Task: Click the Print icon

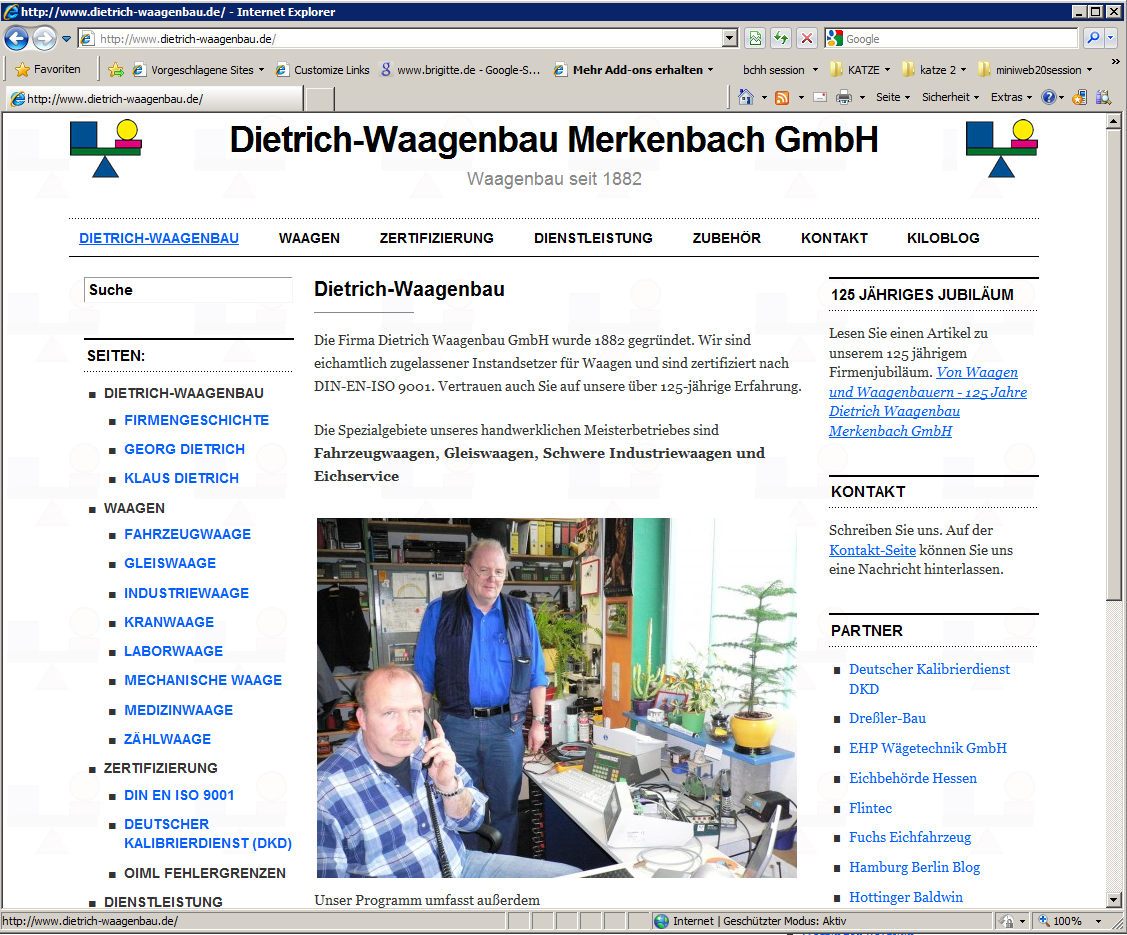Action: click(843, 97)
